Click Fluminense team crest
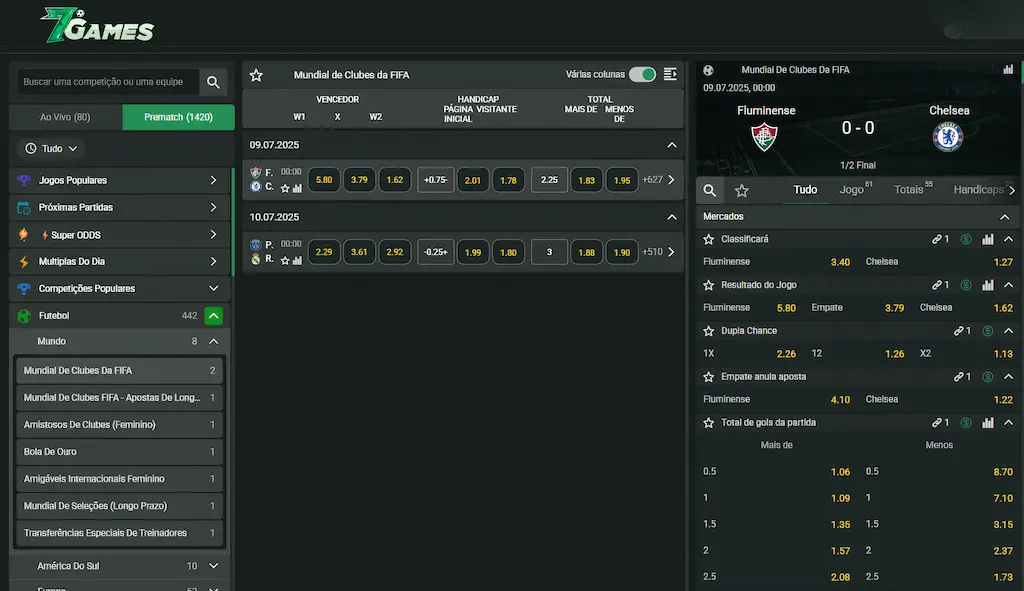Image resolution: width=1024 pixels, height=591 pixels. click(x=765, y=137)
